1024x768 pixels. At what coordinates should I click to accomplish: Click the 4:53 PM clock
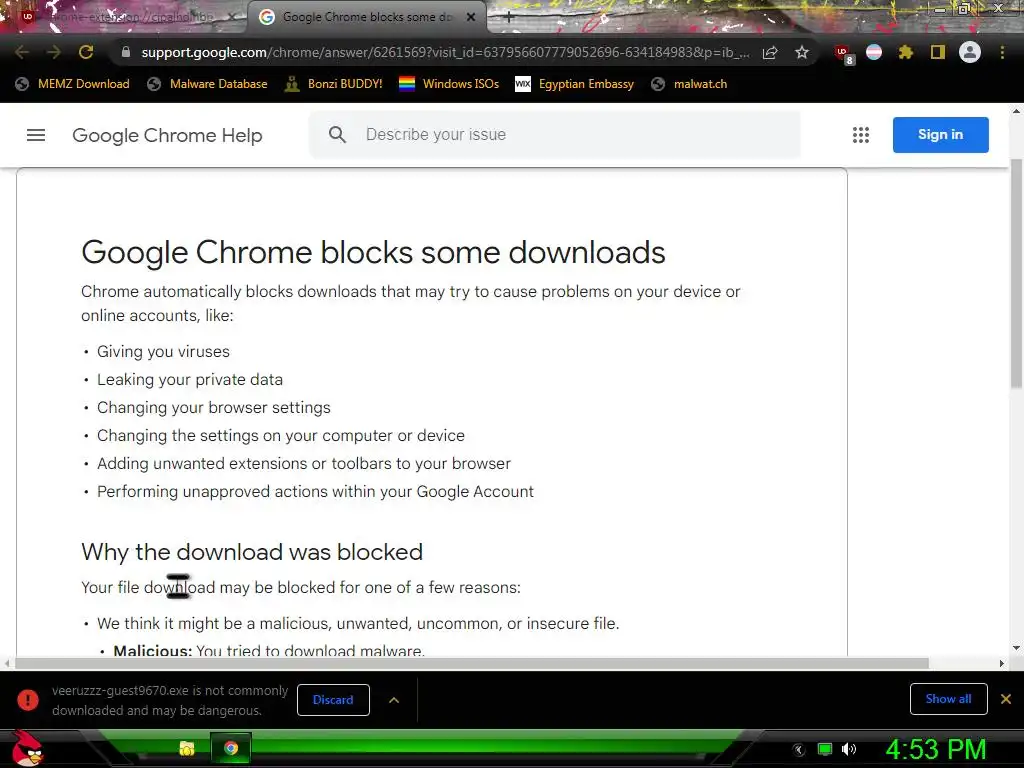(936, 749)
